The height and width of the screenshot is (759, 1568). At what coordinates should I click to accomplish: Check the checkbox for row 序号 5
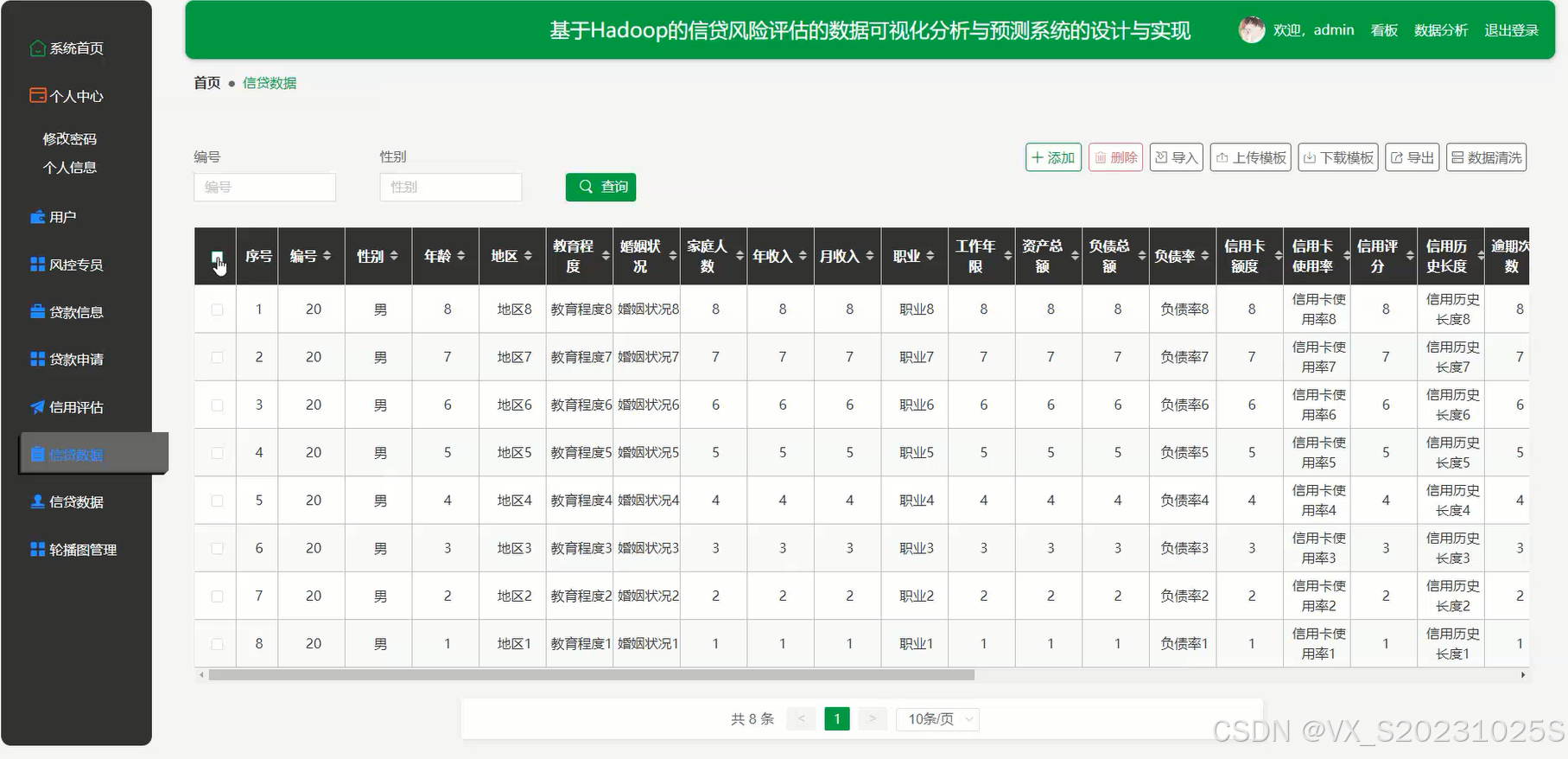(217, 501)
